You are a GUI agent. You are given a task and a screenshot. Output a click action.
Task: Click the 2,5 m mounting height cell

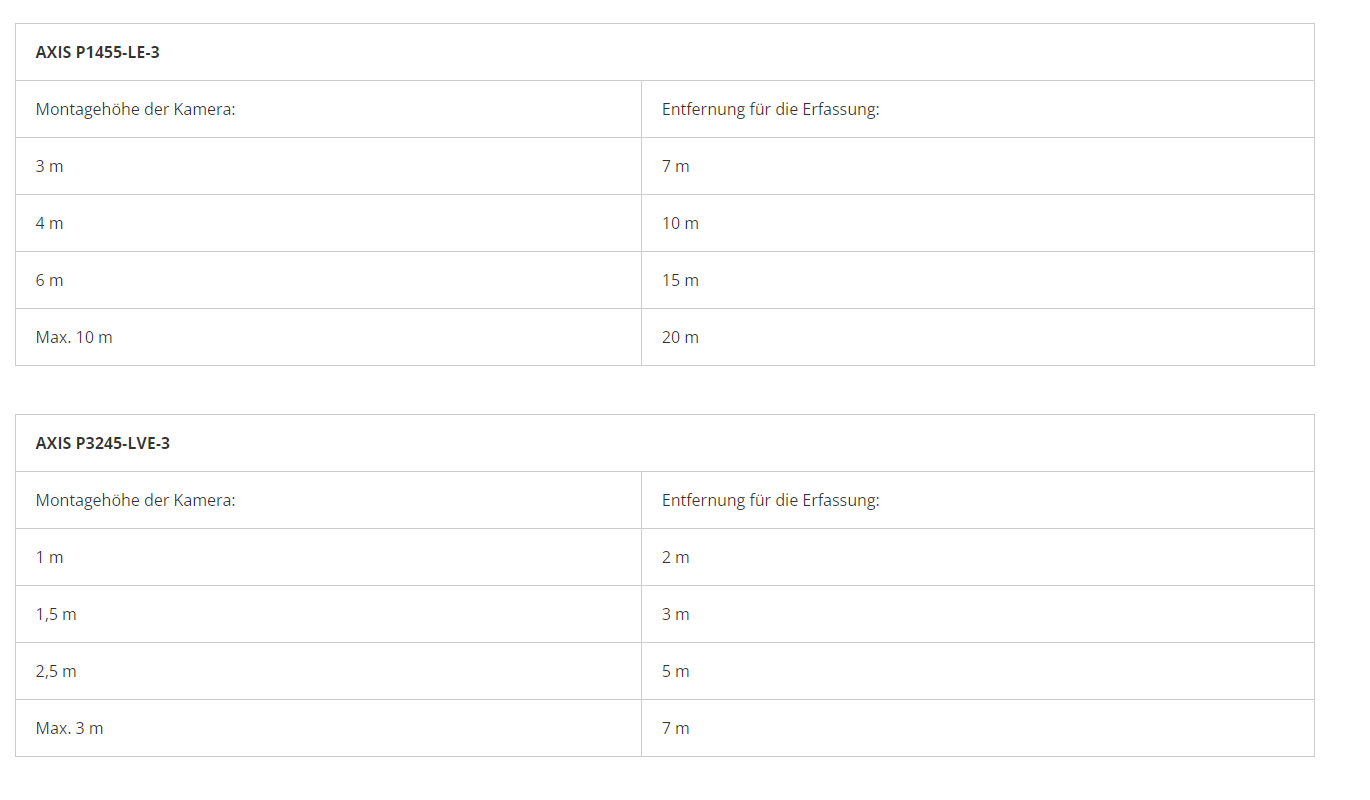56,671
